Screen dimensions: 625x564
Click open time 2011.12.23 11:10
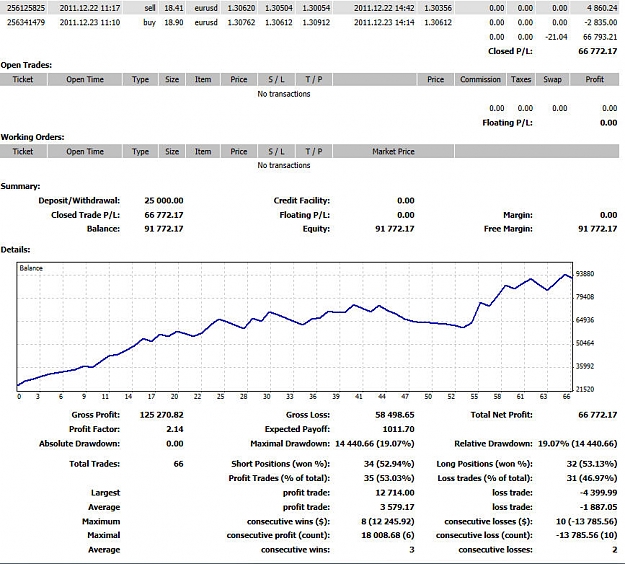click(90, 22)
